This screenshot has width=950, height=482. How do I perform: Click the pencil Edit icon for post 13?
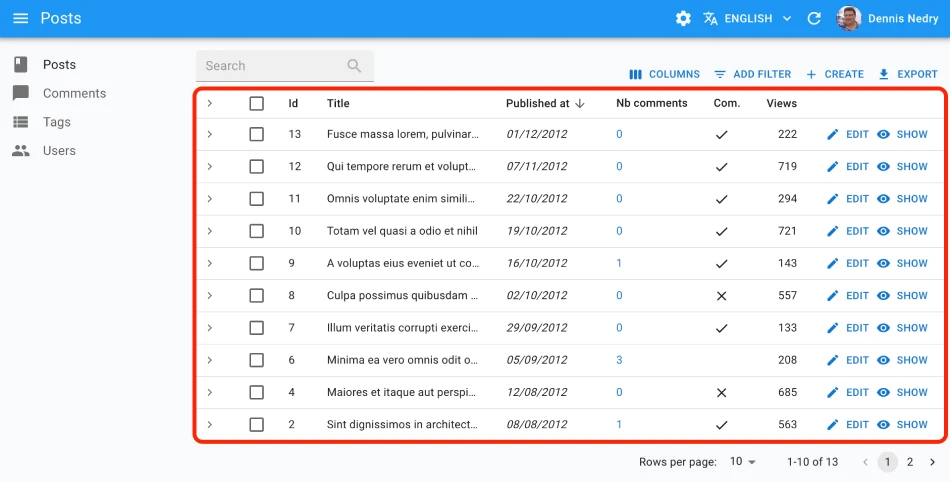(833, 135)
